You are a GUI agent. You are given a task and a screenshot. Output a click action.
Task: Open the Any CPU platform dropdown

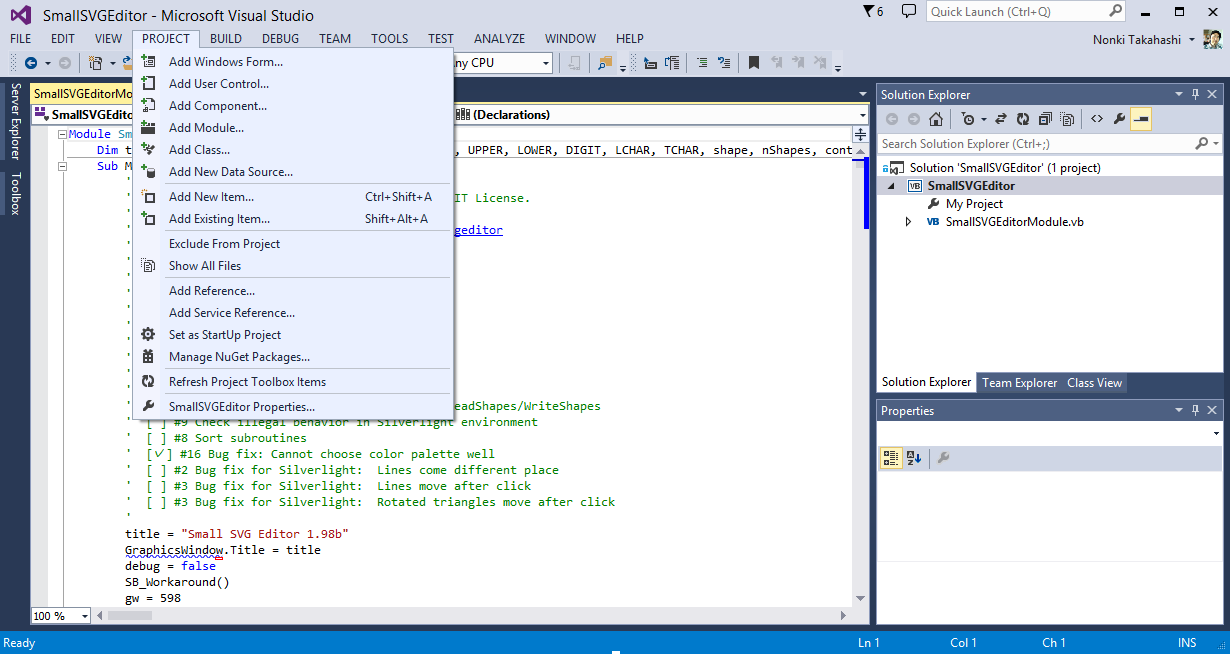click(x=546, y=63)
